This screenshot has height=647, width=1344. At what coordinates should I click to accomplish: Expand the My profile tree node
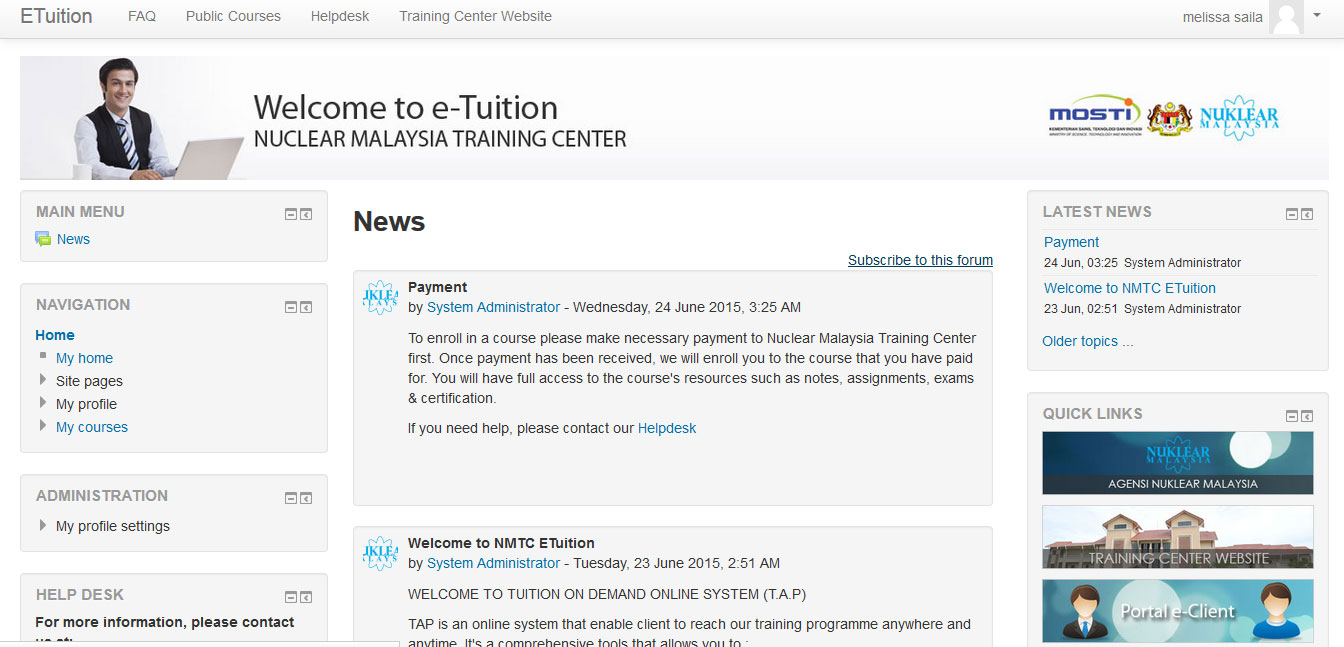[43, 403]
